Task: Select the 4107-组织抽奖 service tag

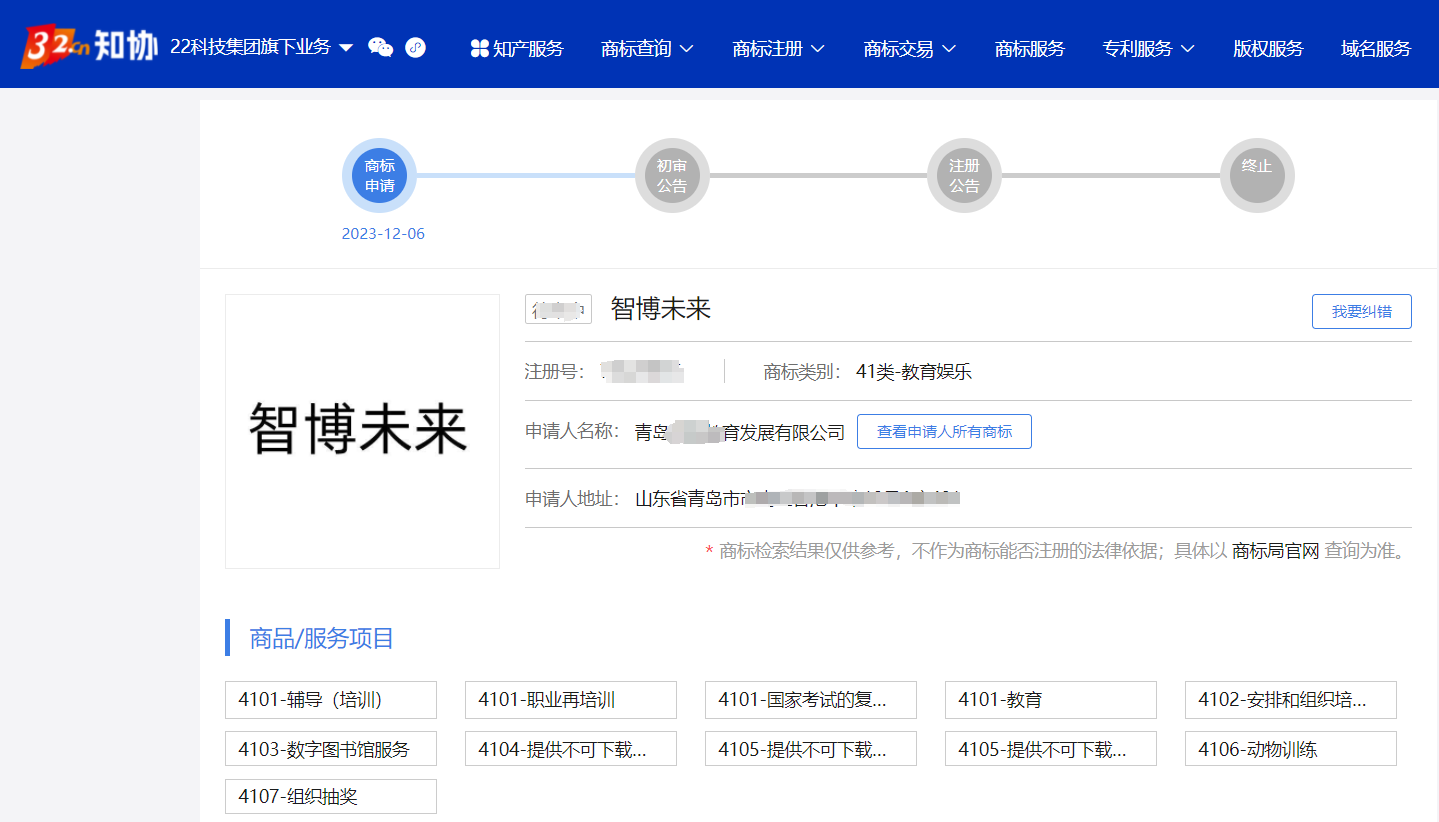Action: (331, 797)
